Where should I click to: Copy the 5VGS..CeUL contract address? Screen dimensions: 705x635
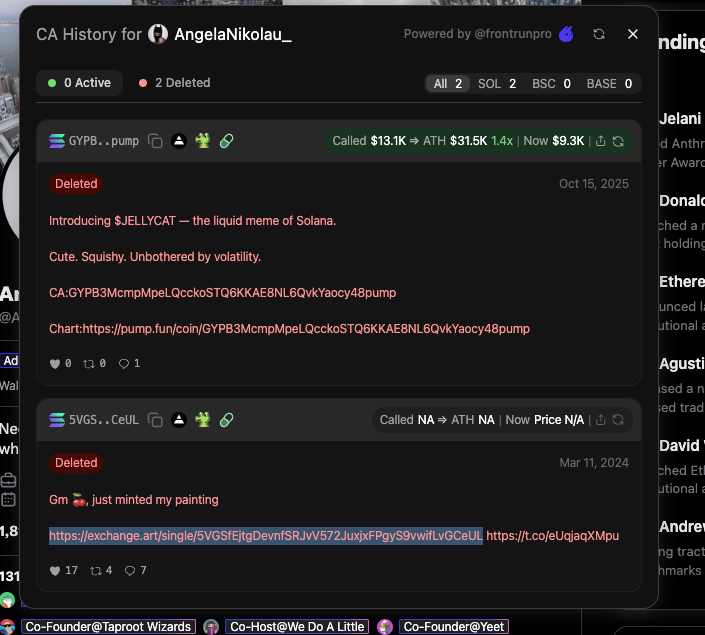(155, 420)
